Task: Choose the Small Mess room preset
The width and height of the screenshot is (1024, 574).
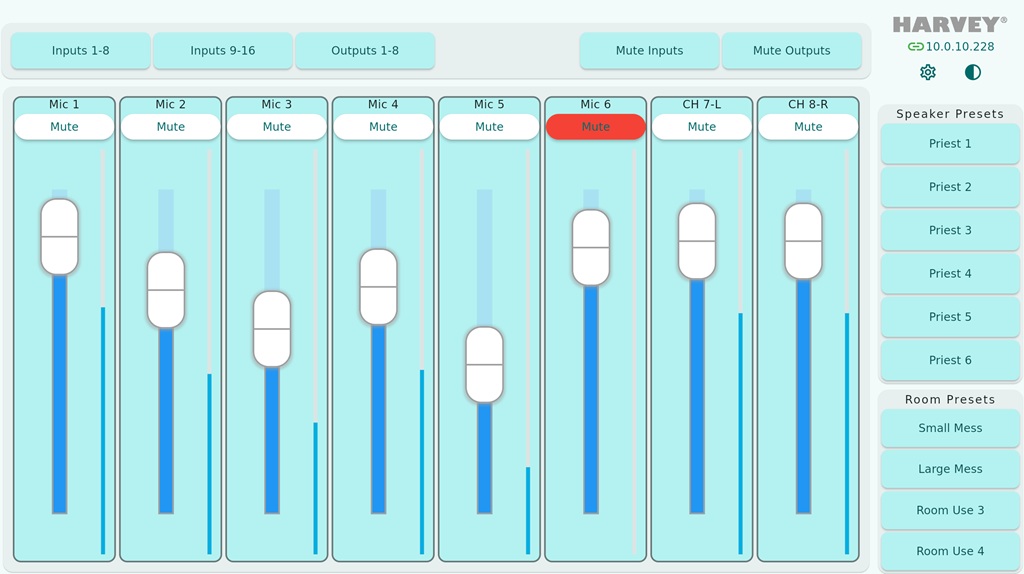Action: 950,428
